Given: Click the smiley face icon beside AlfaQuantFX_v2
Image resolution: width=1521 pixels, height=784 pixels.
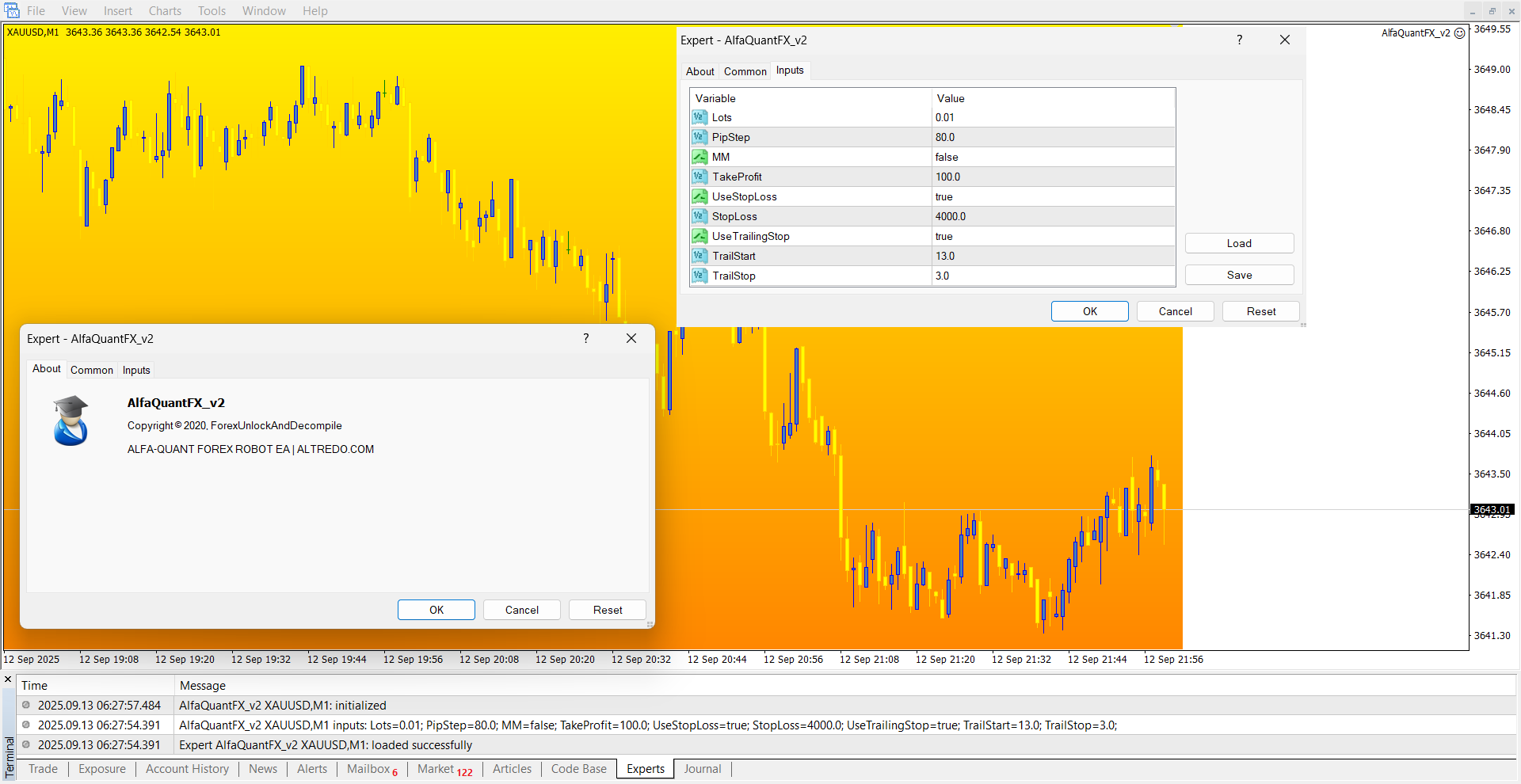Looking at the screenshot, I should tap(1459, 33).
